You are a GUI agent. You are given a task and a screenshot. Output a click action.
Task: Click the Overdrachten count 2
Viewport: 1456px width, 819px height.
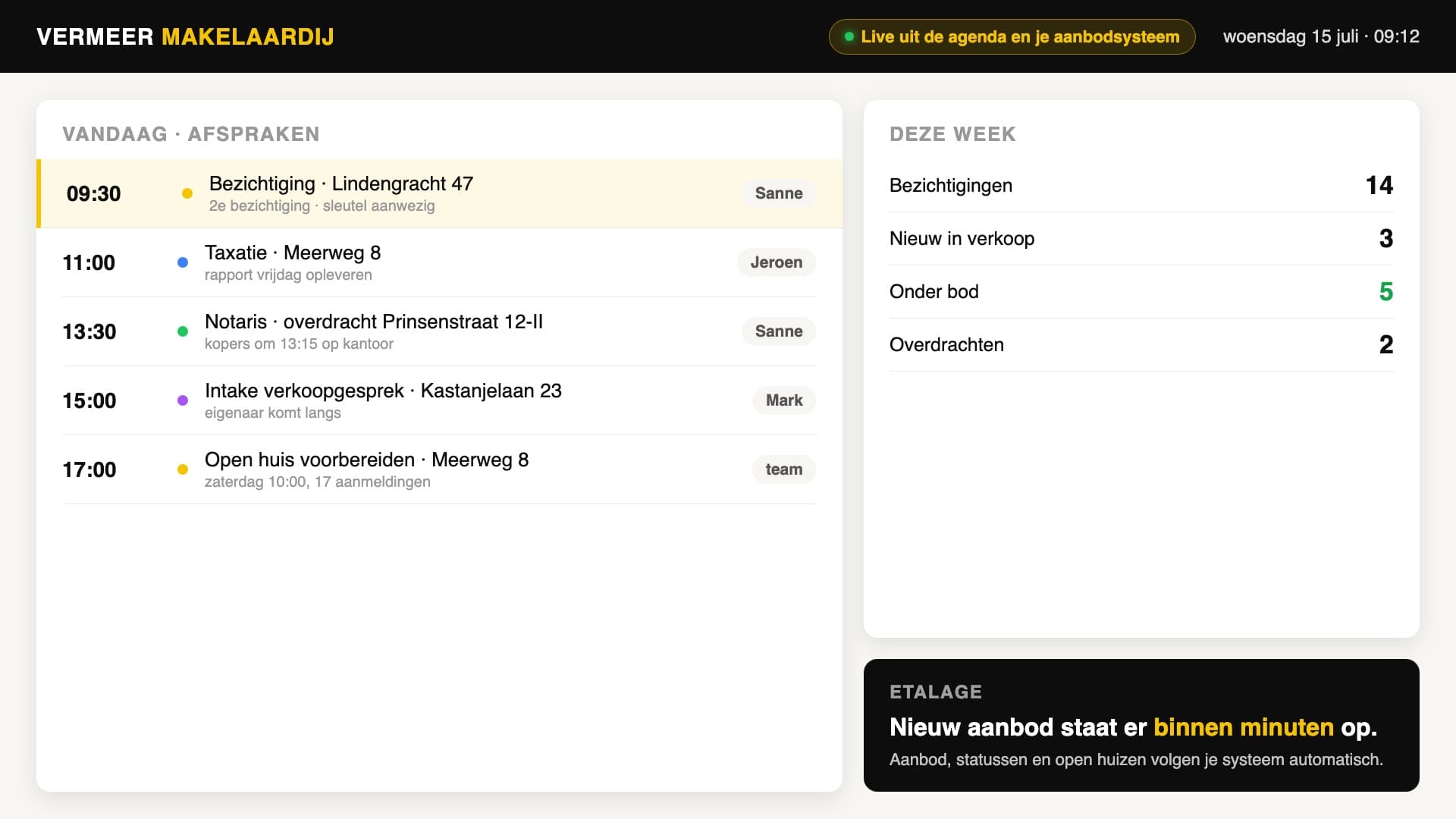click(1386, 344)
